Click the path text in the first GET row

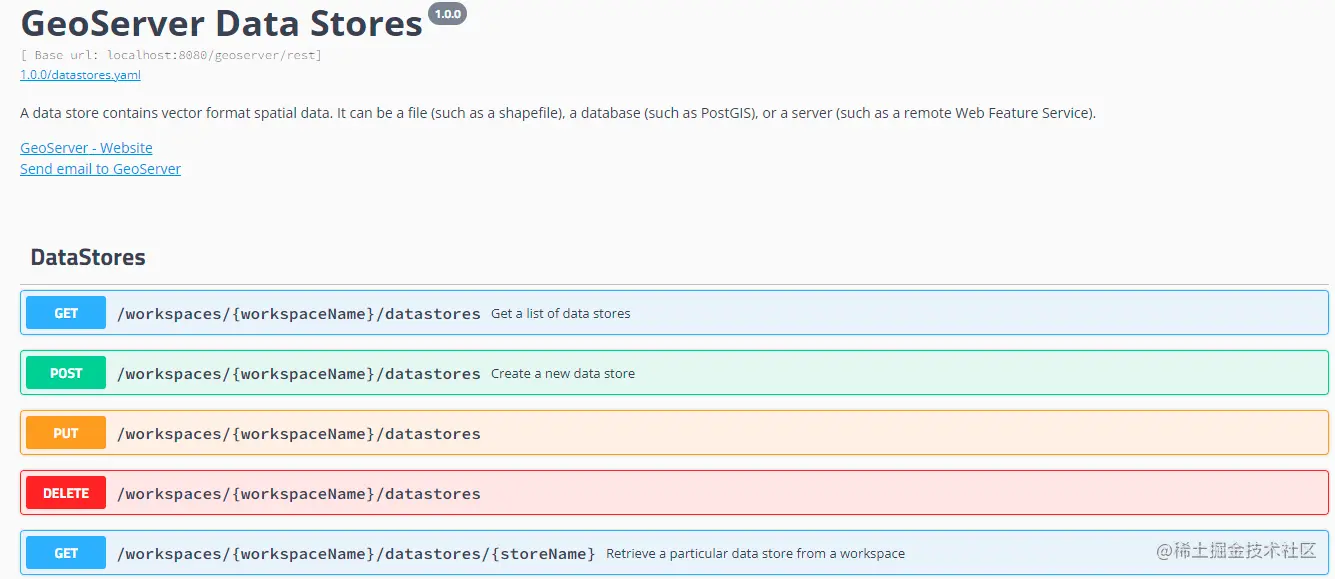coord(299,314)
